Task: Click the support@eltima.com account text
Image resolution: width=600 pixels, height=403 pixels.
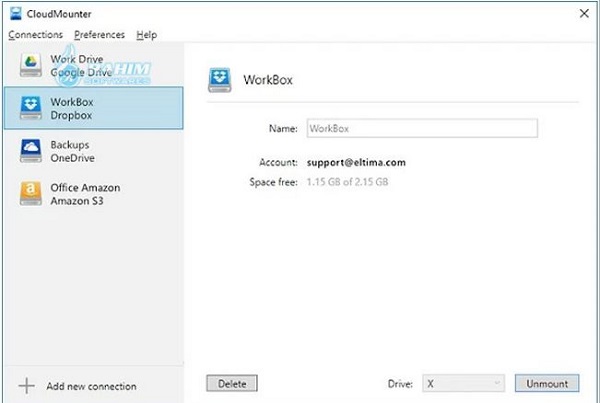Action: pyautogui.click(x=356, y=162)
